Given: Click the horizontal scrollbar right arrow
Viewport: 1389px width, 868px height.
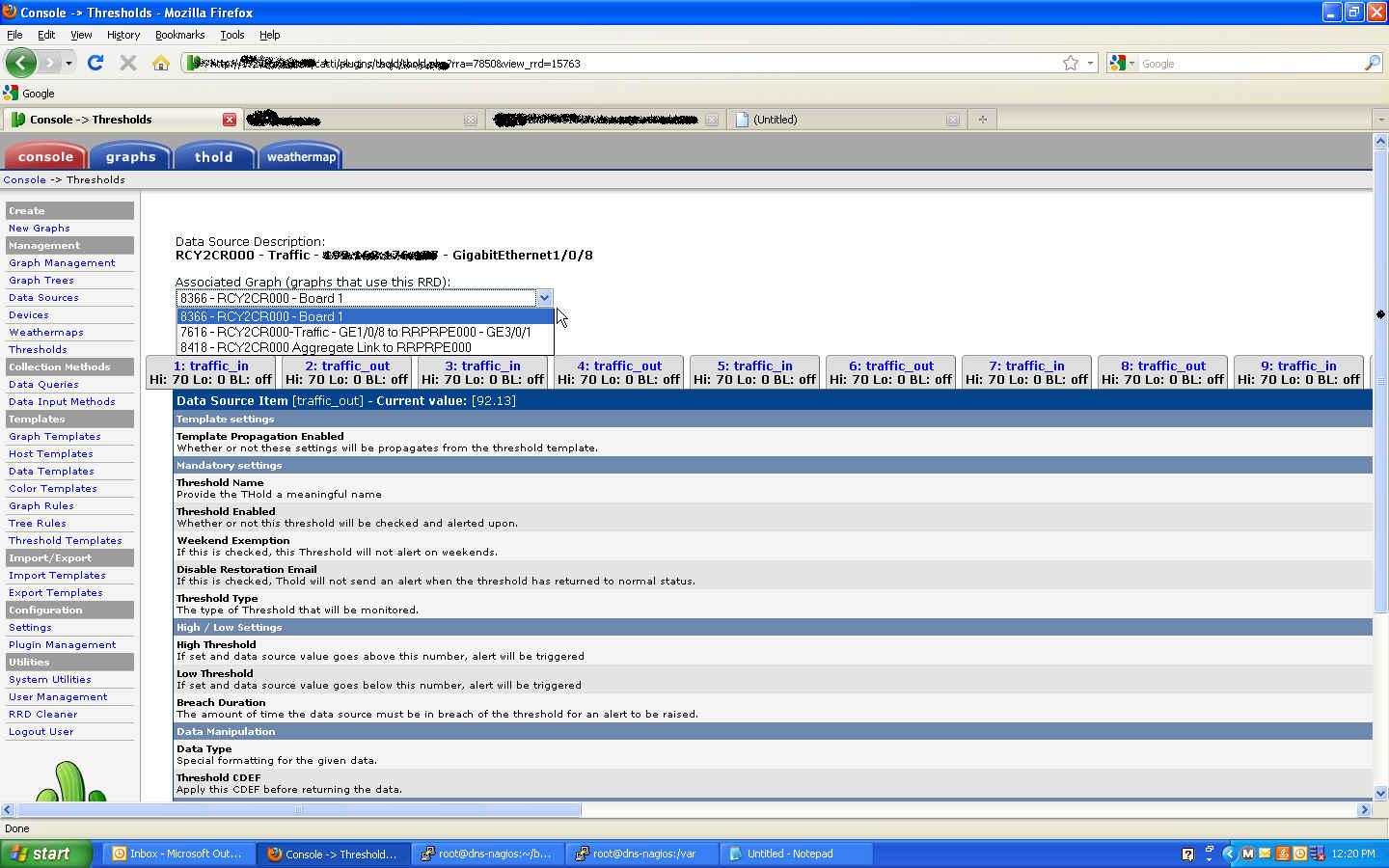Looking at the screenshot, I should (1364, 810).
